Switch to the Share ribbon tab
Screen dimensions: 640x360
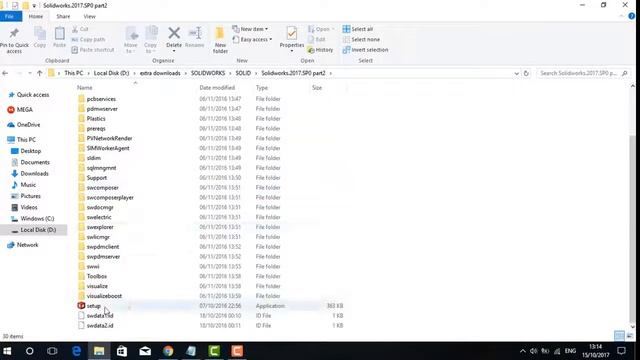[x=63, y=16]
